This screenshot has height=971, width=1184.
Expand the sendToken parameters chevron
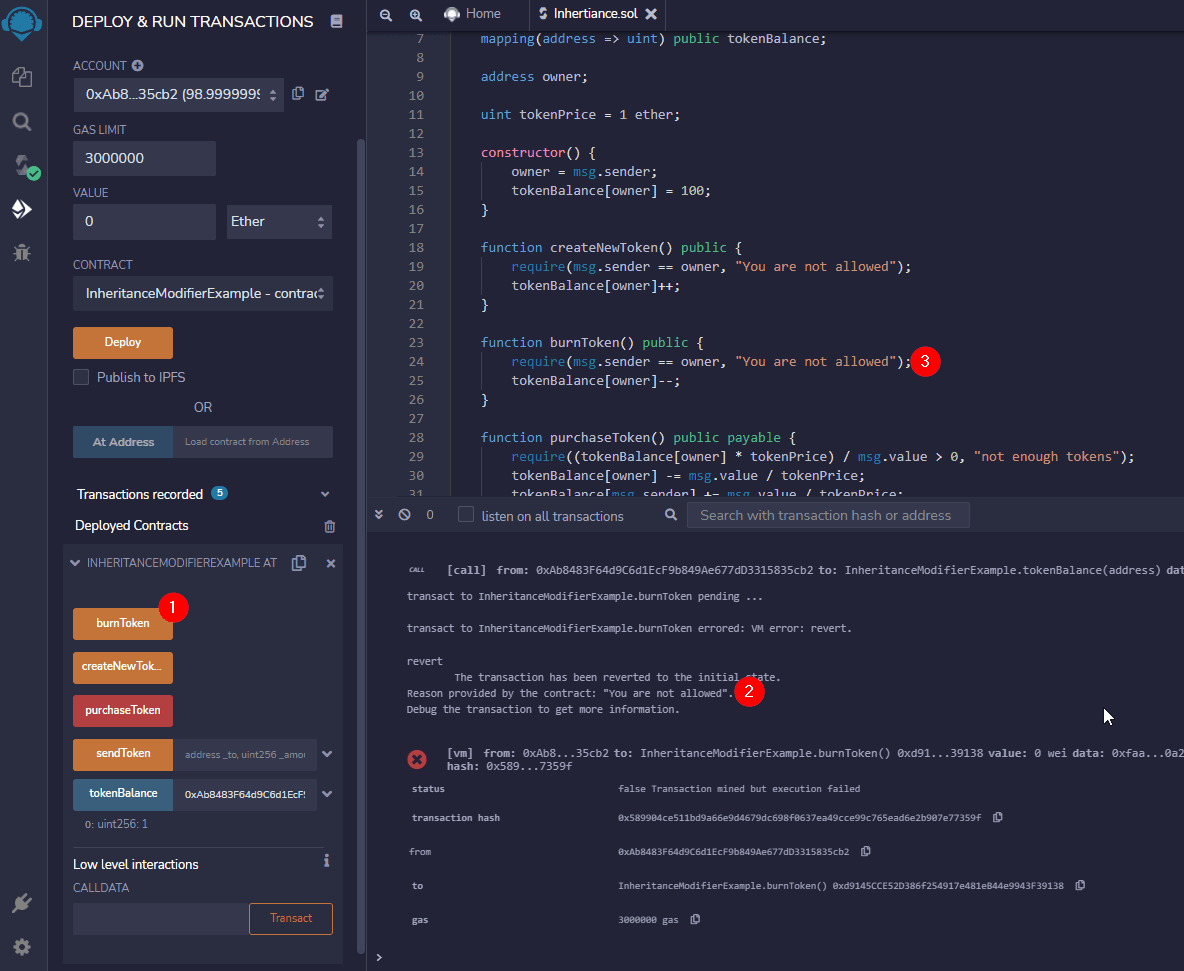(327, 754)
